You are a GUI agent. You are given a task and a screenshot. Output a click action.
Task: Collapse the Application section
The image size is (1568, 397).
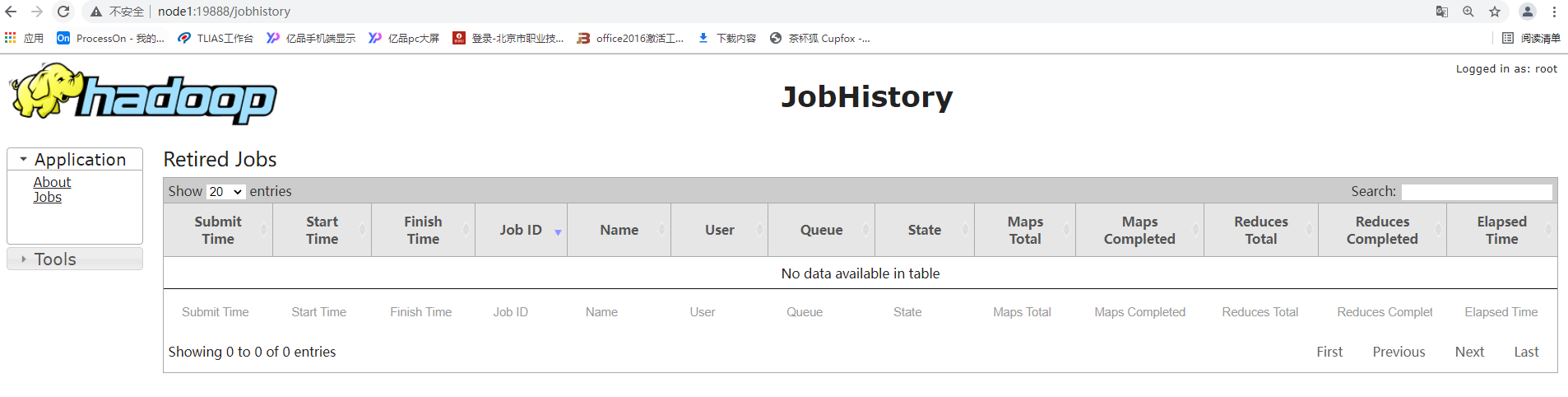74,160
